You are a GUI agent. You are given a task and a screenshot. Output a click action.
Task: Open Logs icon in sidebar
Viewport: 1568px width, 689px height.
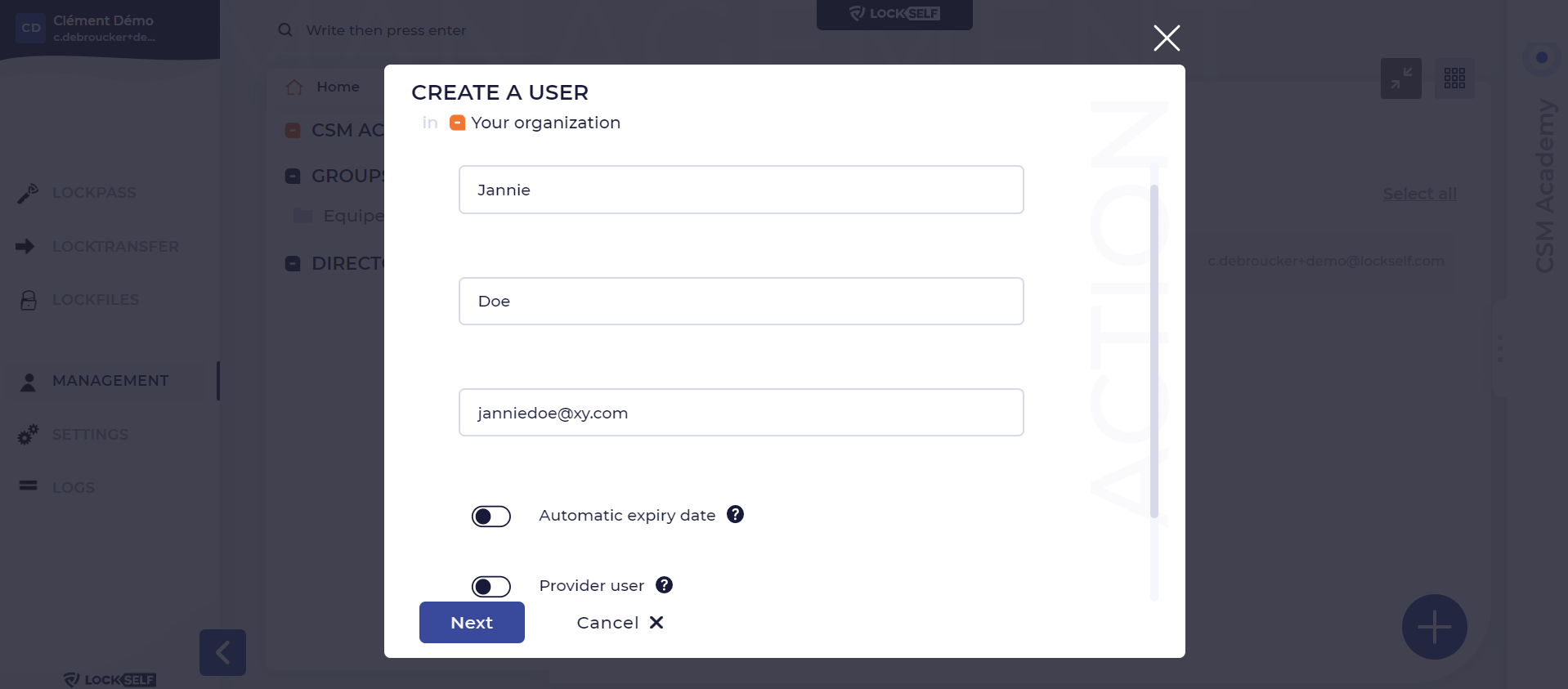[29, 486]
